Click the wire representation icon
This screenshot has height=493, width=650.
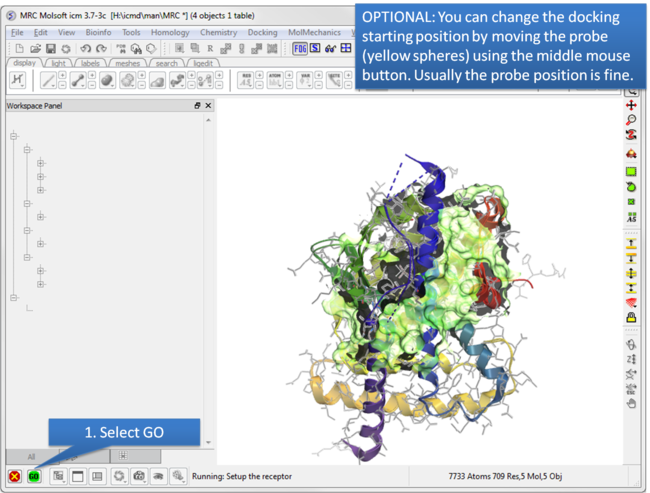[48, 80]
